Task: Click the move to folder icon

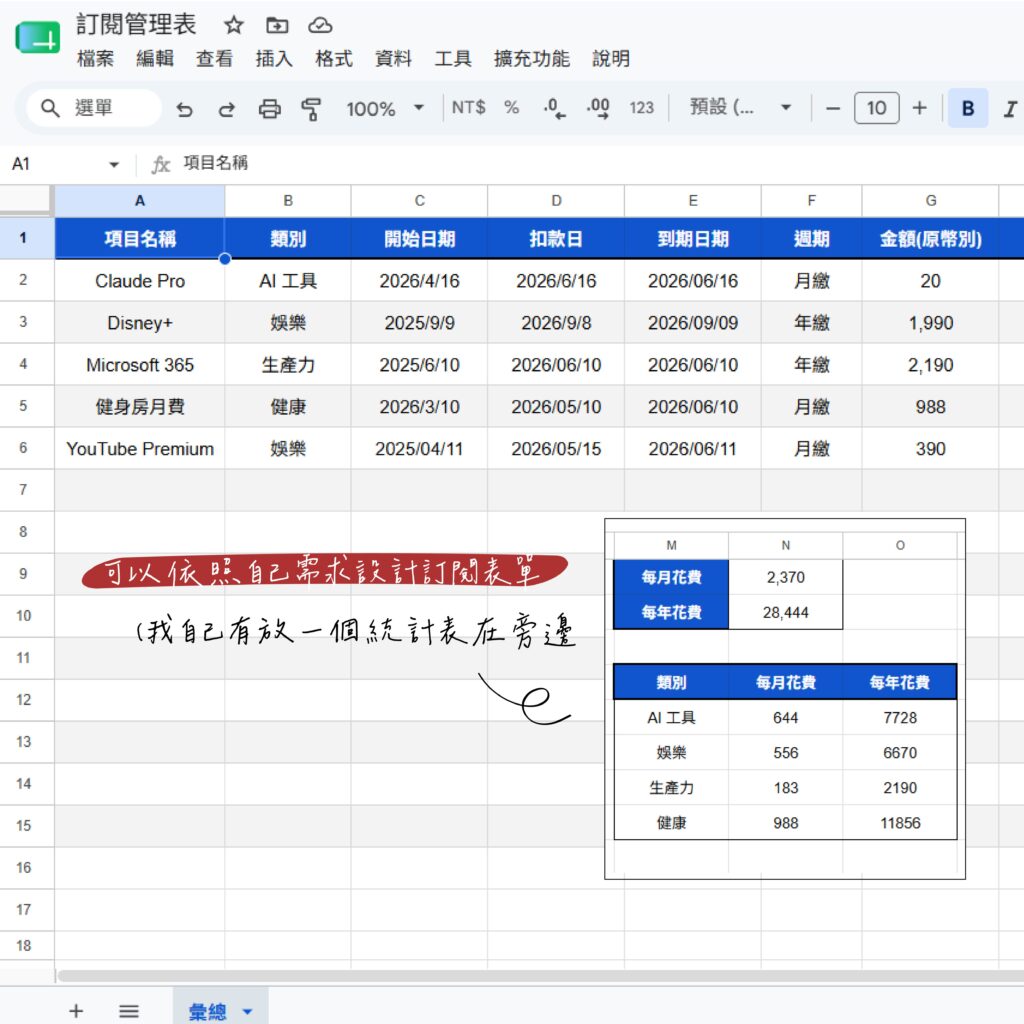Action: pyautogui.click(x=277, y=25)
